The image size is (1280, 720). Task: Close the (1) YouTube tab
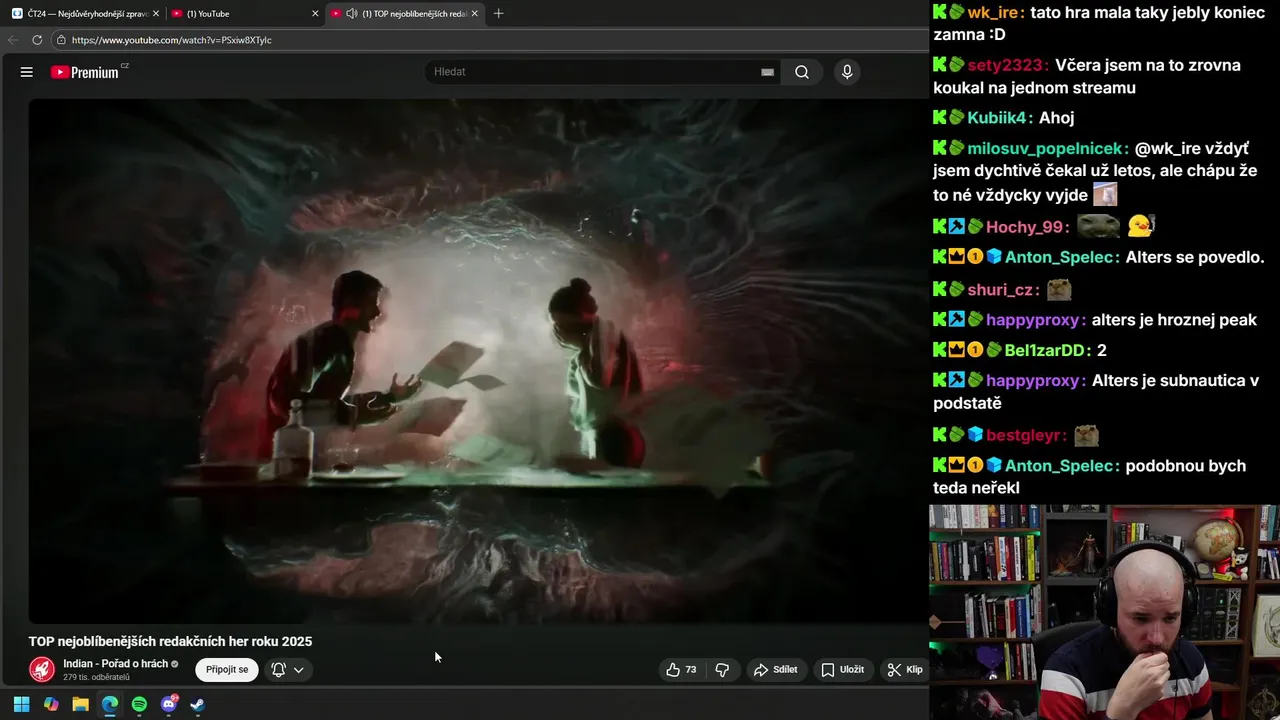click(315, 14)
